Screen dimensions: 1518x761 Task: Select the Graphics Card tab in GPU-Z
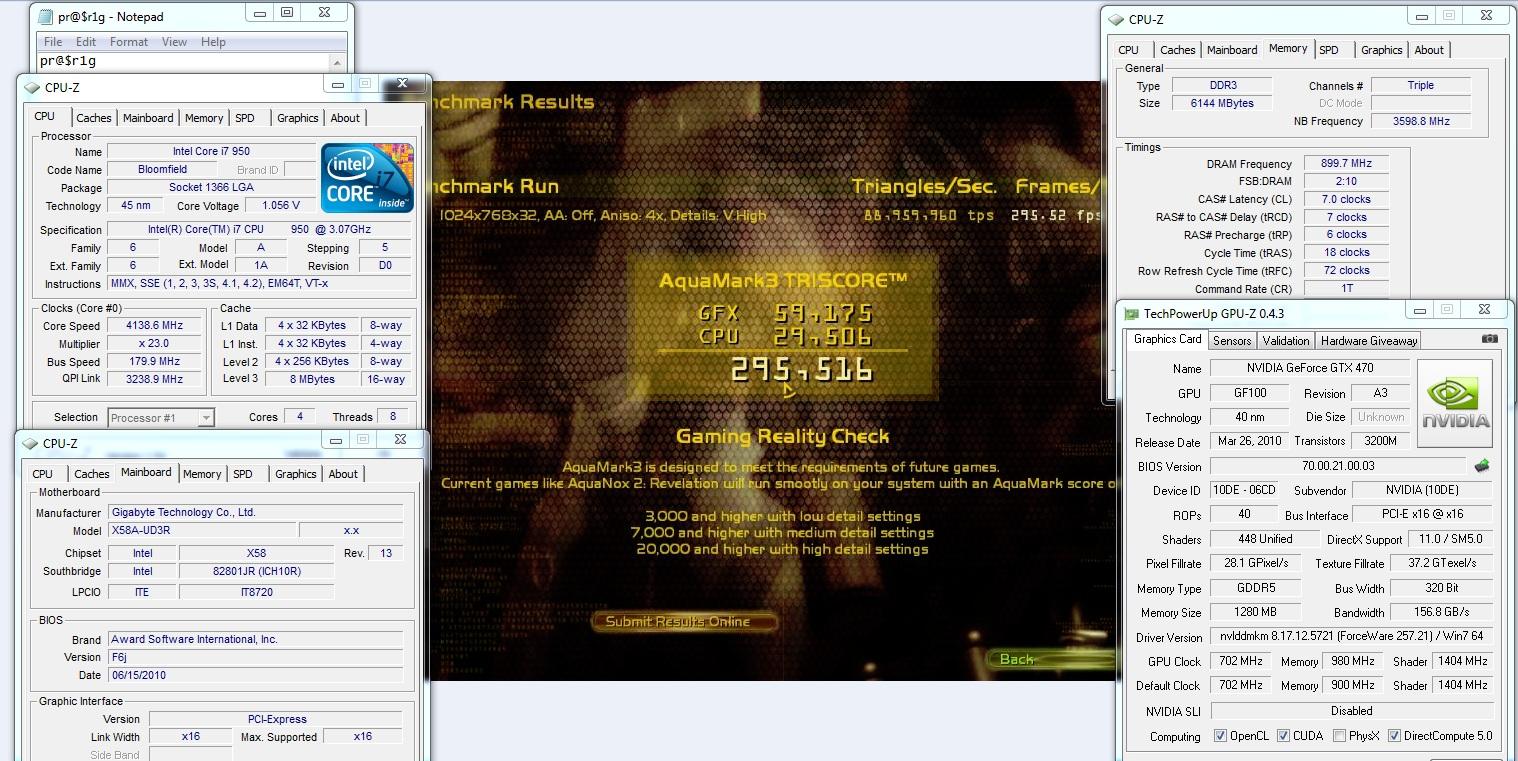click(x=1167, y=339)
